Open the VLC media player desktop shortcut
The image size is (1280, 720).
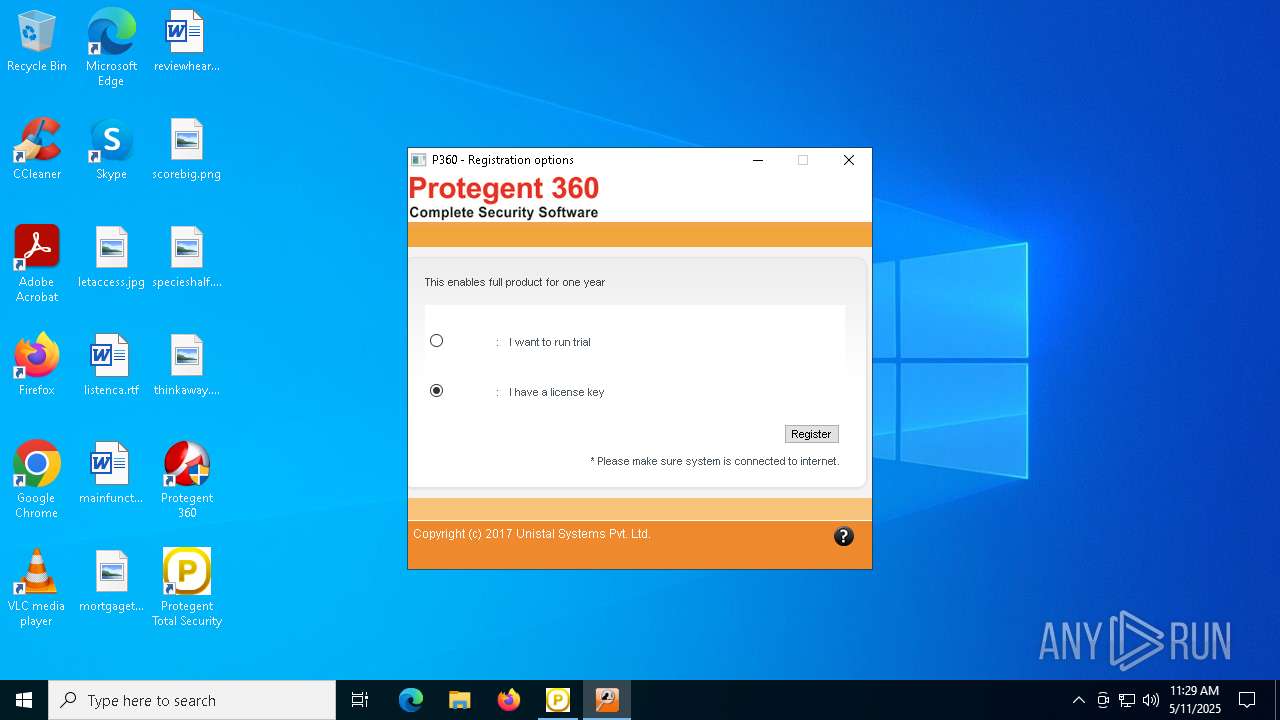[x=37, y=588]
